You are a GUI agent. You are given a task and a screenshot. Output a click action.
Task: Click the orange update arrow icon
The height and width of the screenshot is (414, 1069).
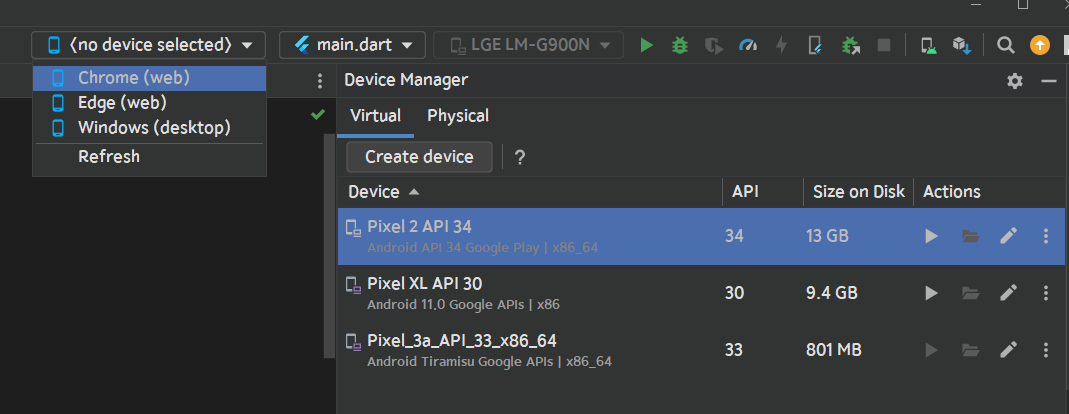(x=1039, y=46)
